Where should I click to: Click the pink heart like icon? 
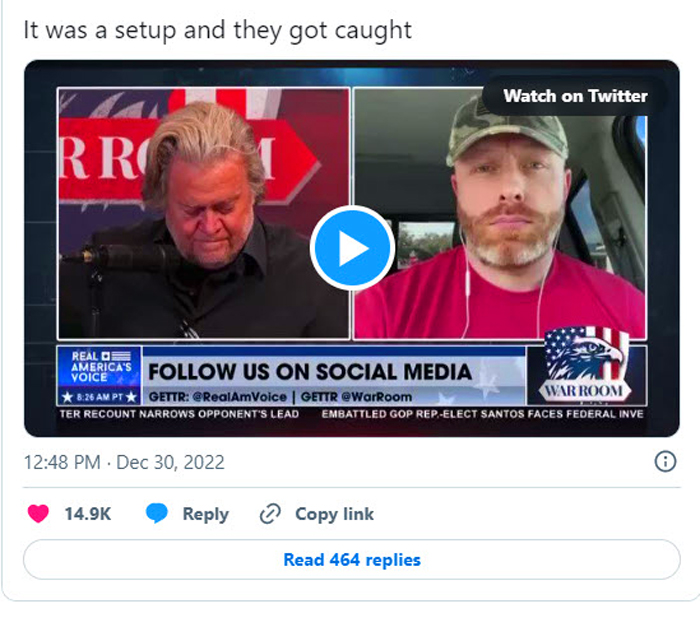pos(38,514)
